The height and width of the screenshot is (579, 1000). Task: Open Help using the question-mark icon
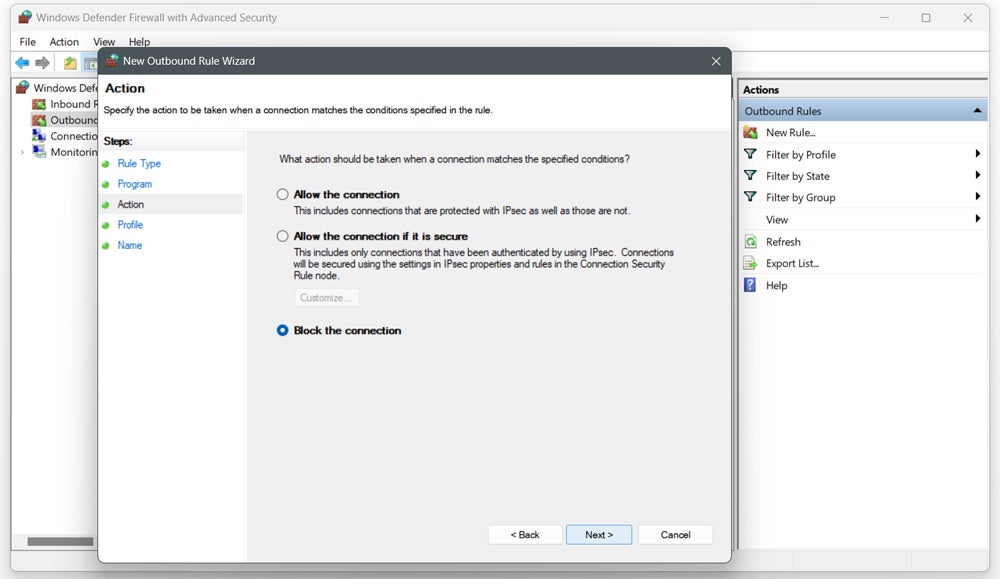click(x=752, y=285)
